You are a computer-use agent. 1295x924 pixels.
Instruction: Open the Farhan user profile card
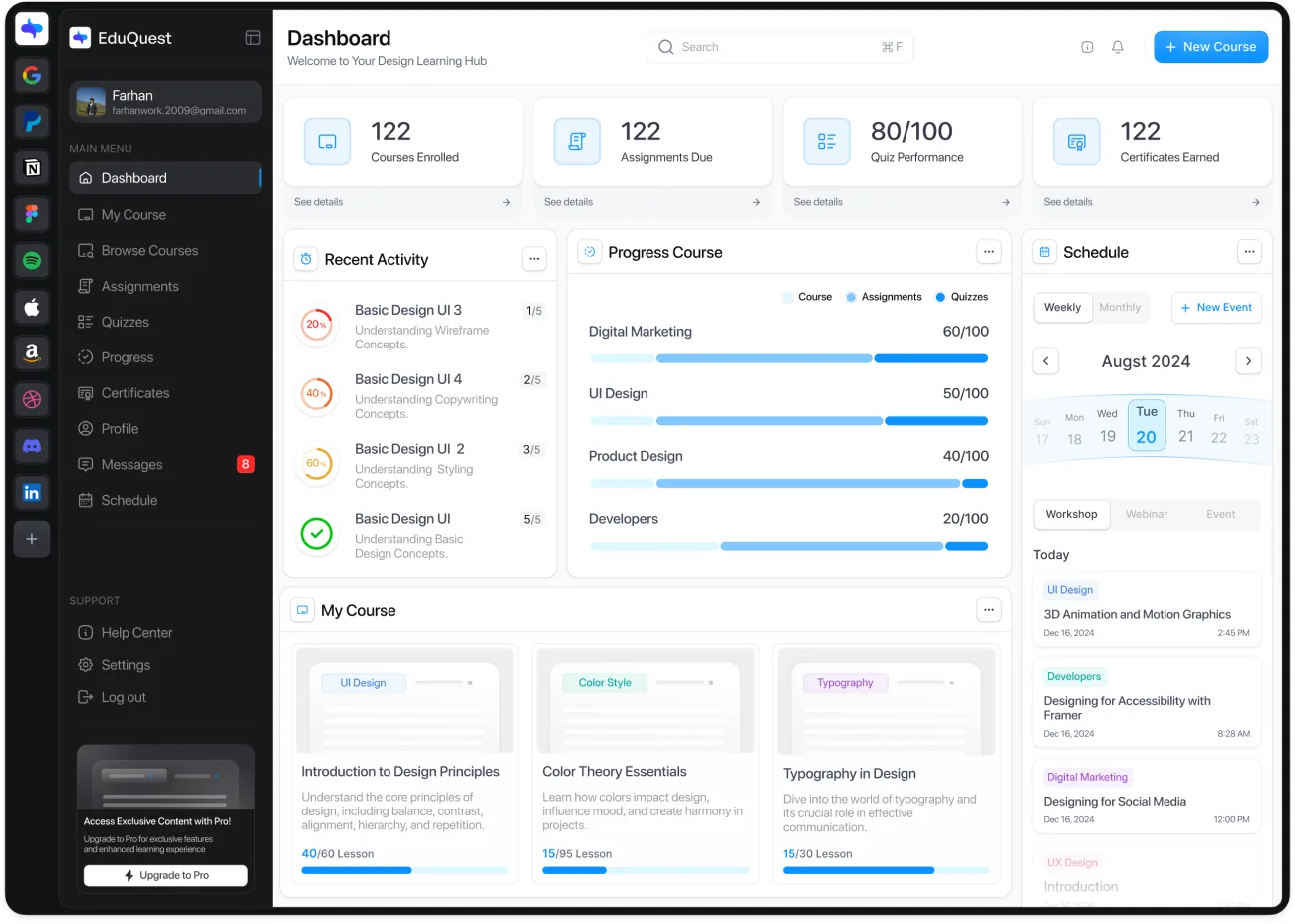[x=165, y=102]
